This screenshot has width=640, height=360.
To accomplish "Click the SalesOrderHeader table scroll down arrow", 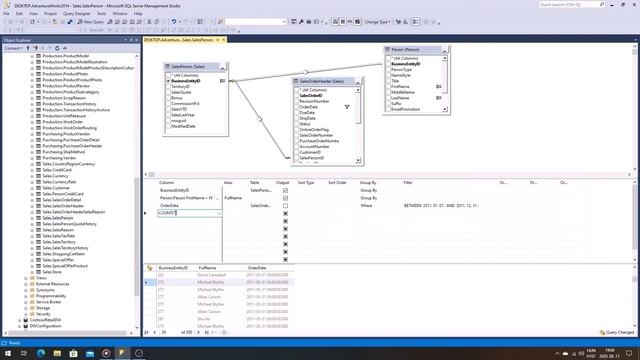I will click(x=358, y=160).
